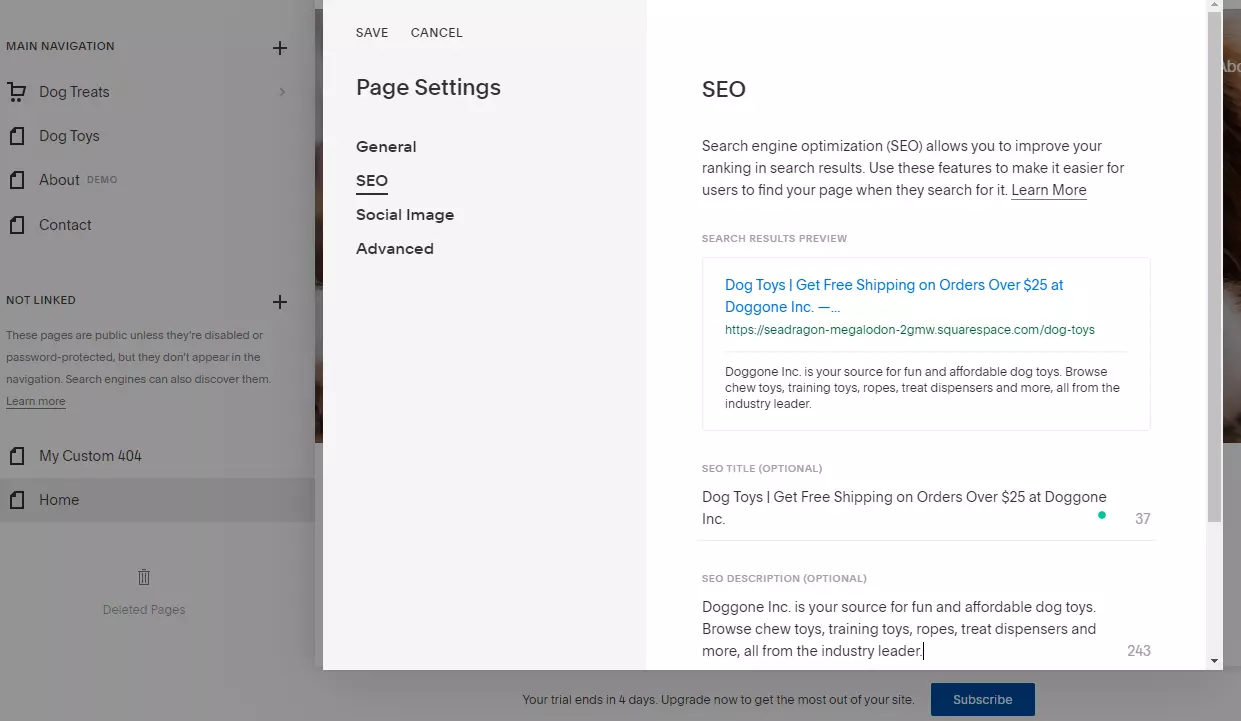Add page to Main Navigation with plus icon

point(280,47)
